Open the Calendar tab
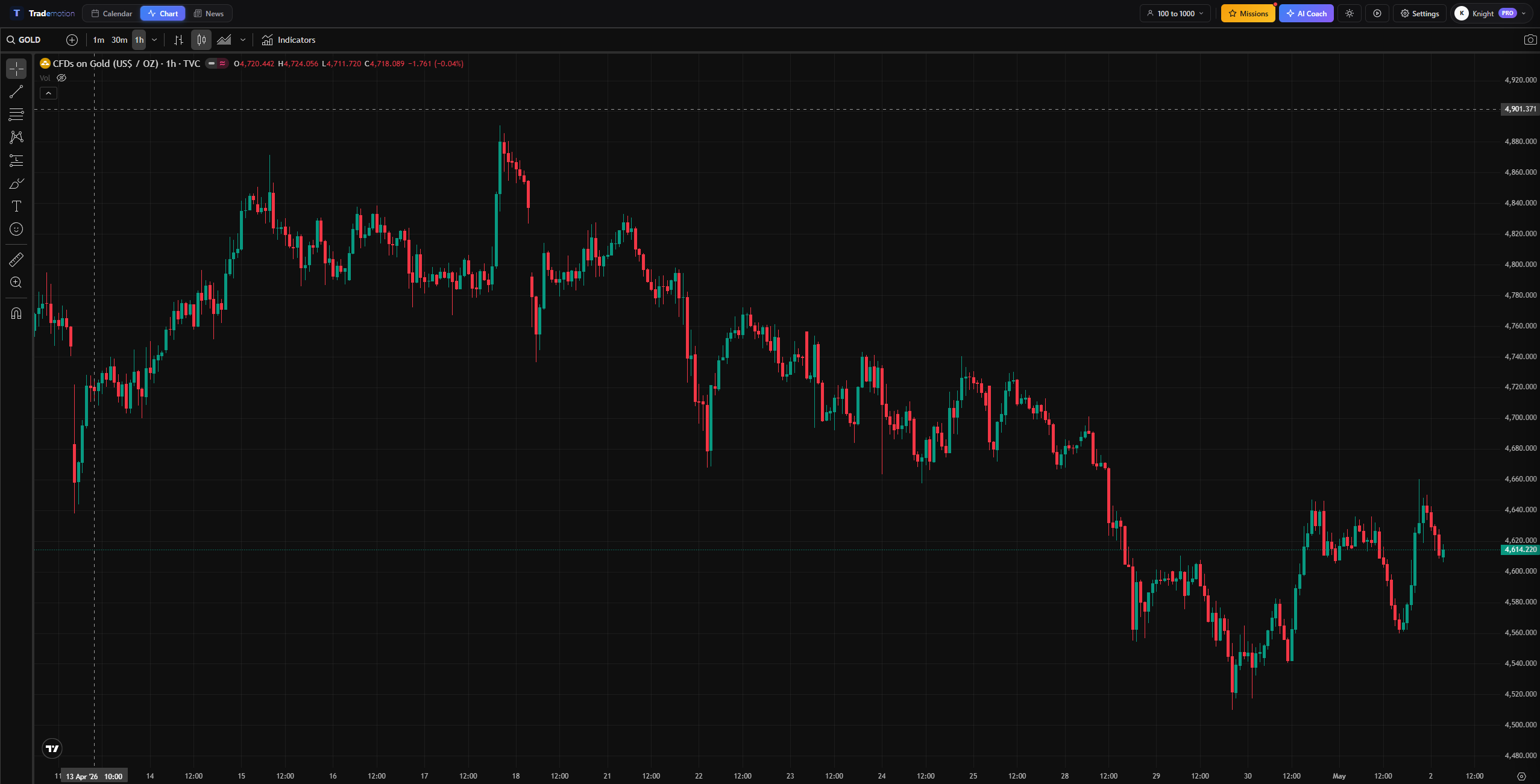 pos(112,13)
